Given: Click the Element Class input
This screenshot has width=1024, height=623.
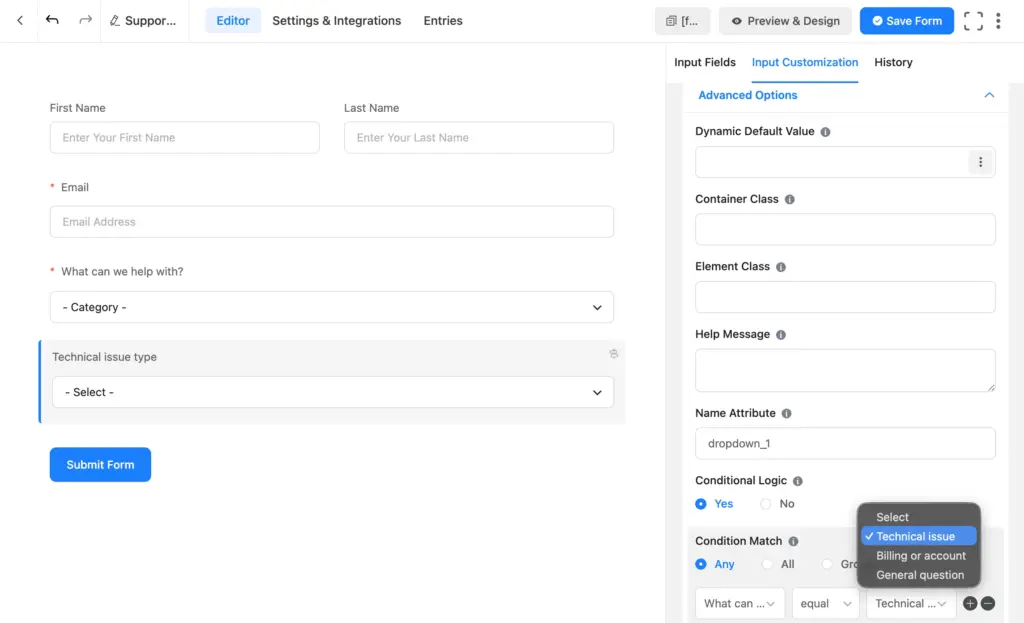Looking at the screenshot, I should point(845,297).
